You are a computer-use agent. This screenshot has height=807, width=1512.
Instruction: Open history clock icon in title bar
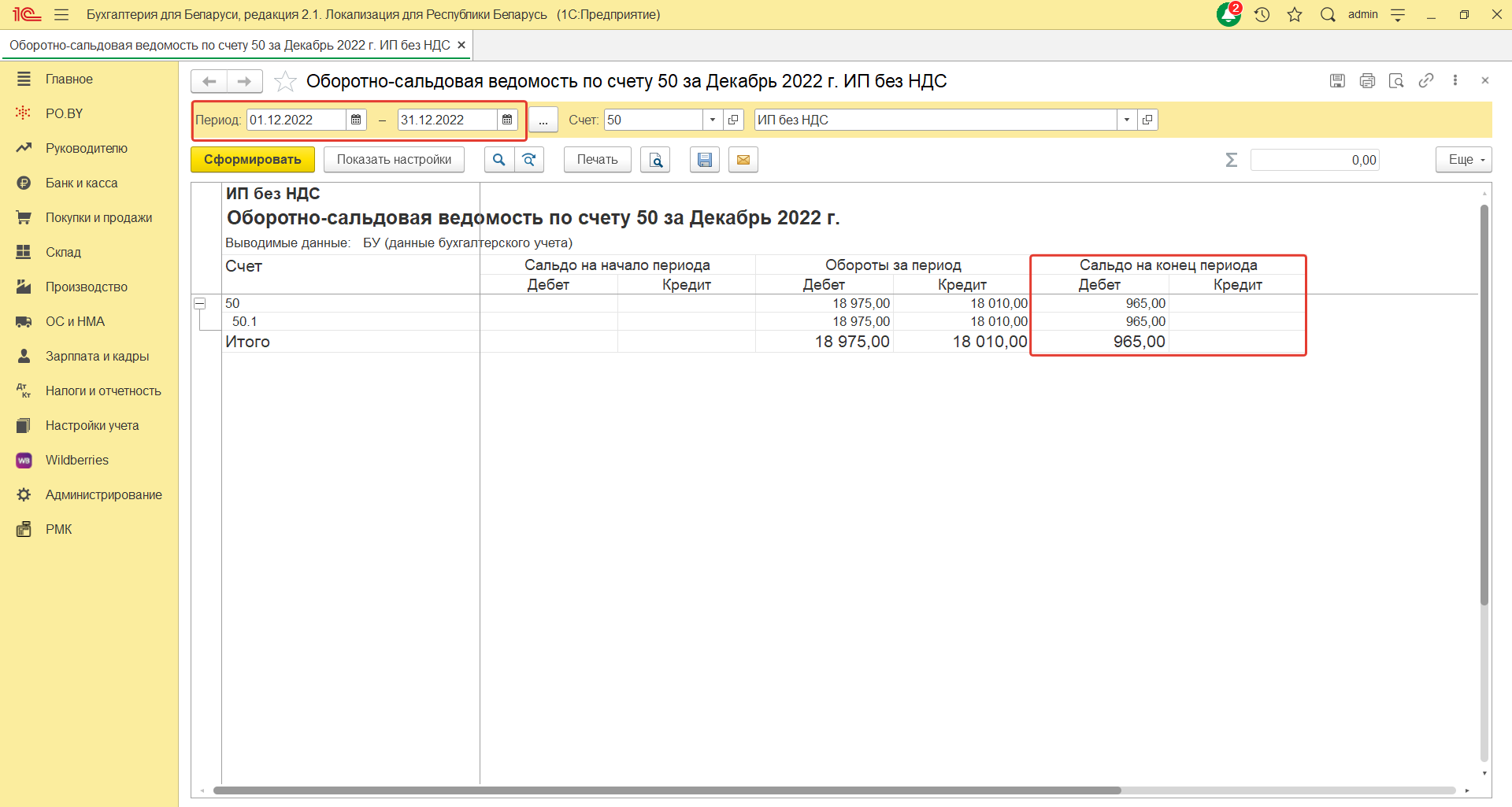click(x=1262, y=15)
